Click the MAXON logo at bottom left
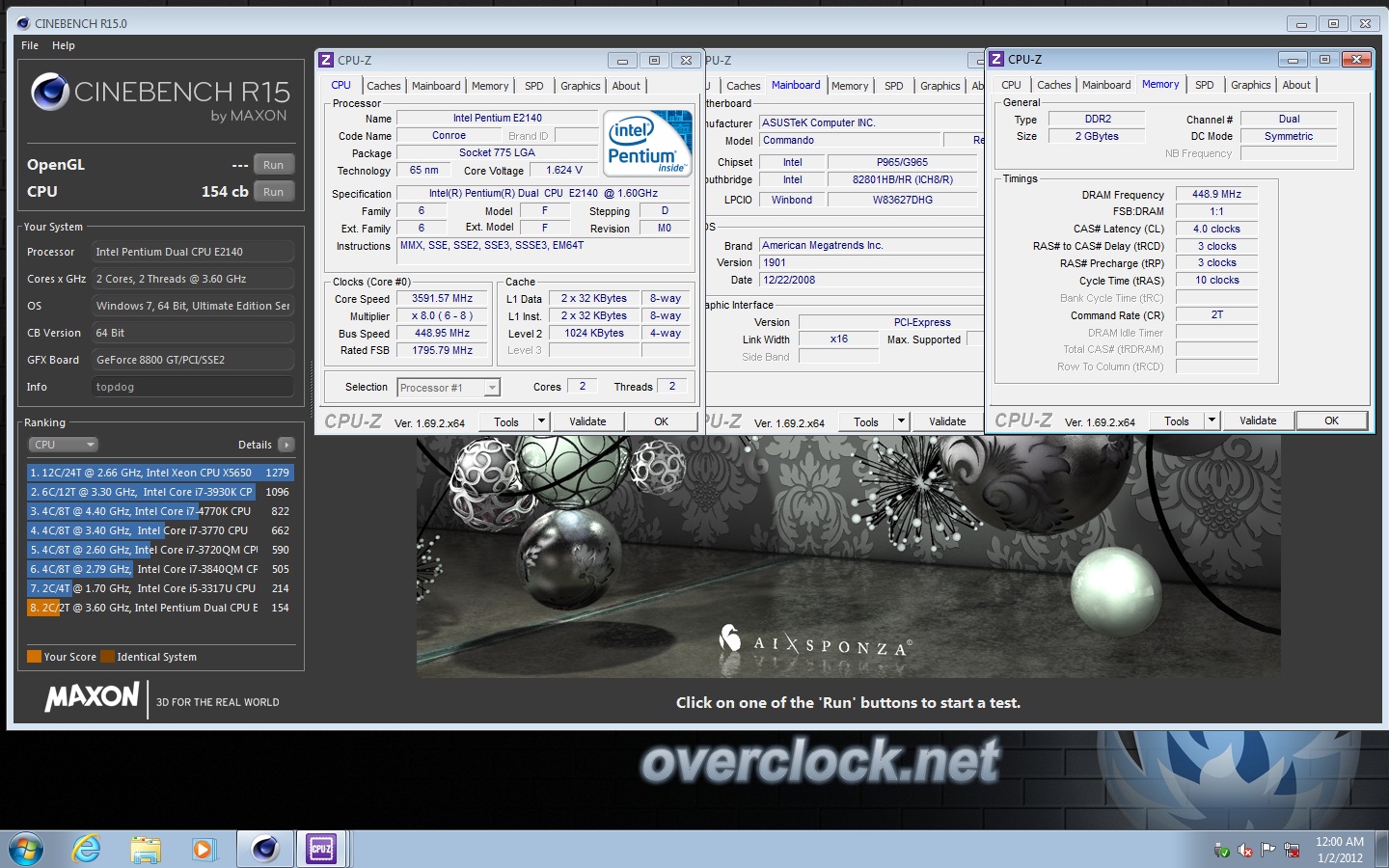 click(92, 696)
